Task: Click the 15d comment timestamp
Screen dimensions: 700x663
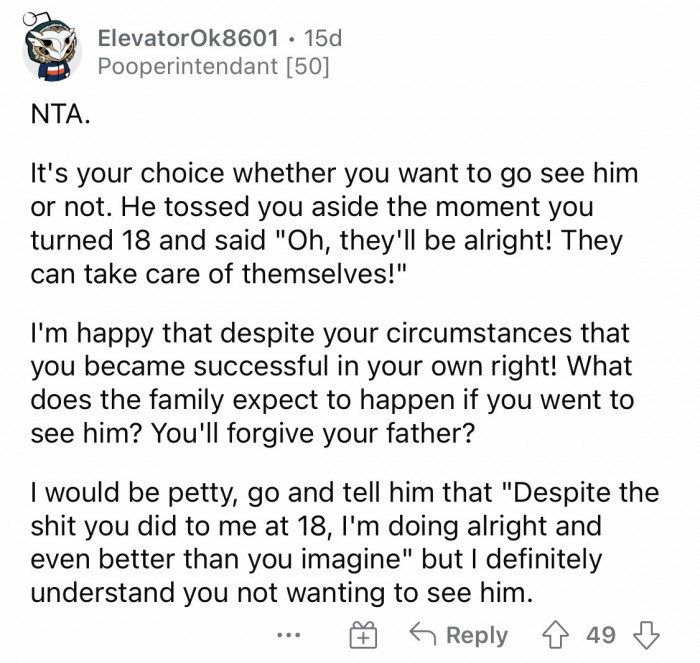Action: 322,39
